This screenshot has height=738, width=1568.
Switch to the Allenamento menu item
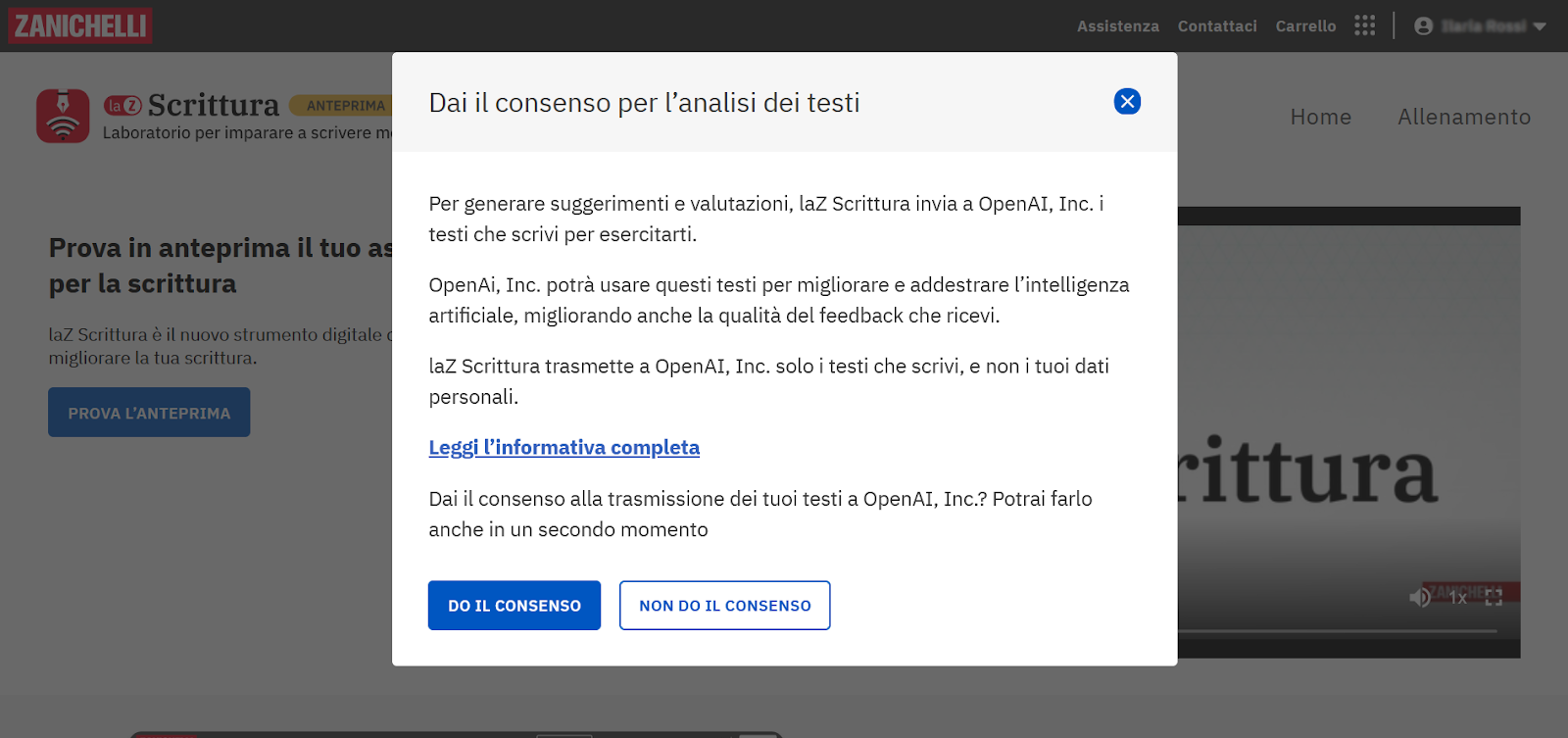point(1464,117)
